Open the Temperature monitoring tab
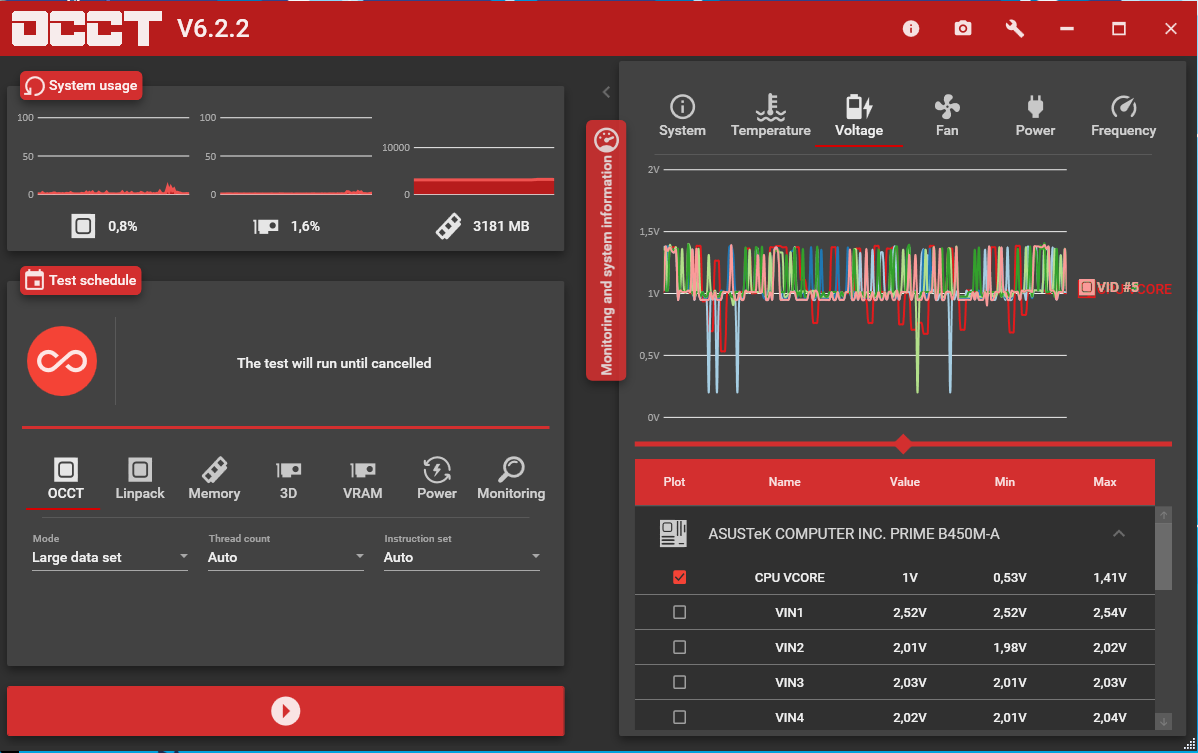Image resolution: width=1198 pixels, height=753 pixels. (770, 116)
